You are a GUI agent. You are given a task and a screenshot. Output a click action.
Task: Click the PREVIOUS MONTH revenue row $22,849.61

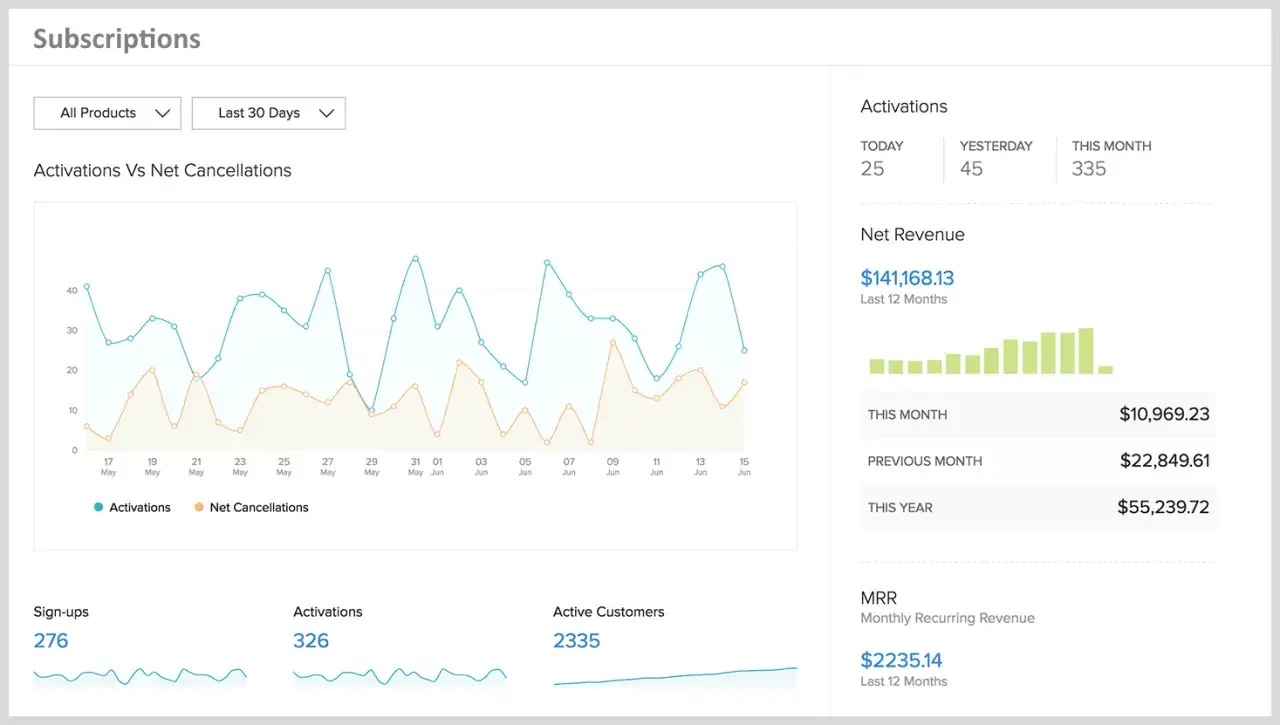(x=1038, y=461)
